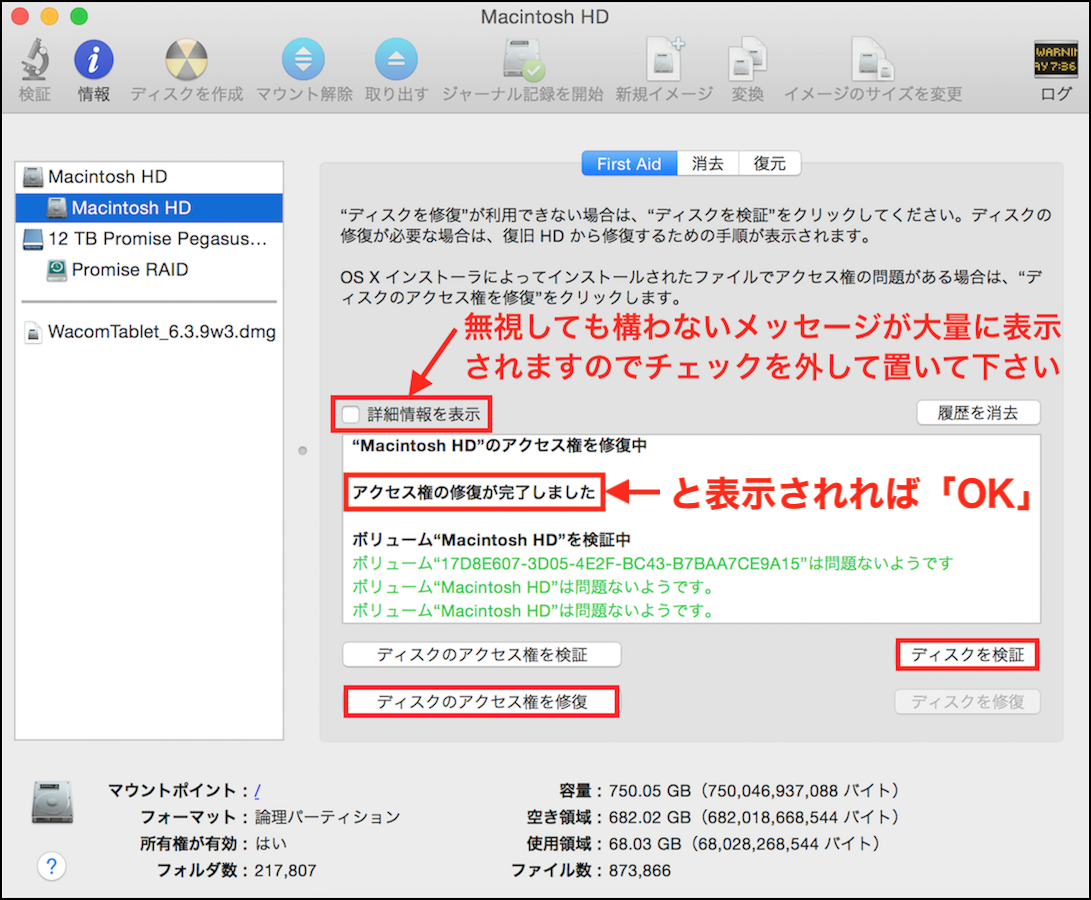Open the Log toolbar icon

pyautogui.click(x=1056, y=59)
